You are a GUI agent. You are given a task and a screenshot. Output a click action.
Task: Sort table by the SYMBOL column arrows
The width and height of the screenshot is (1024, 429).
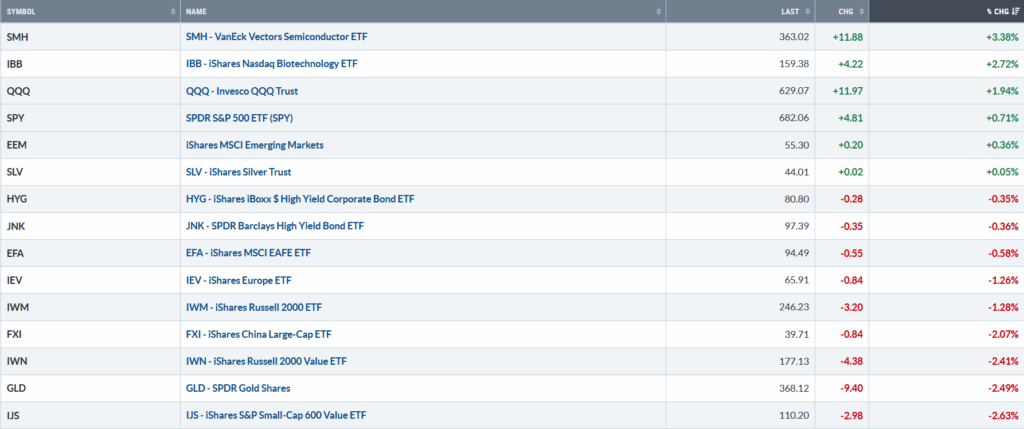coord(173,11)
